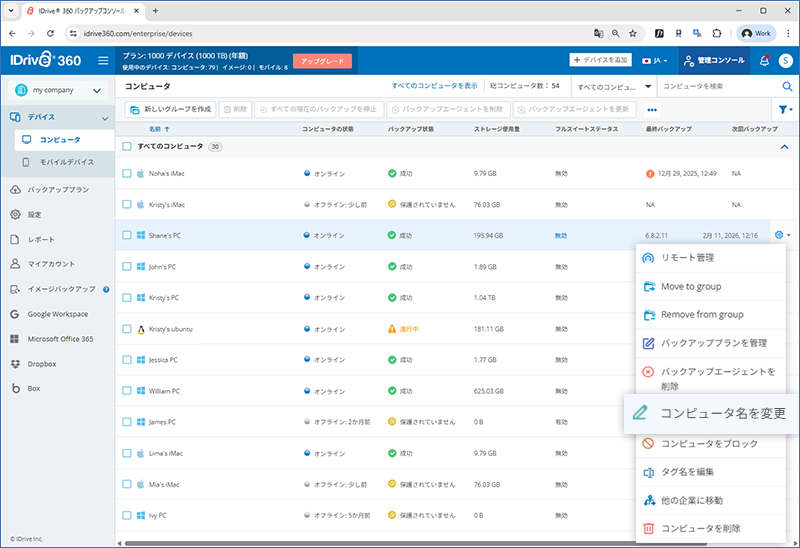
Task: Click the hamburger menu icon
Action: coord(103,61)
